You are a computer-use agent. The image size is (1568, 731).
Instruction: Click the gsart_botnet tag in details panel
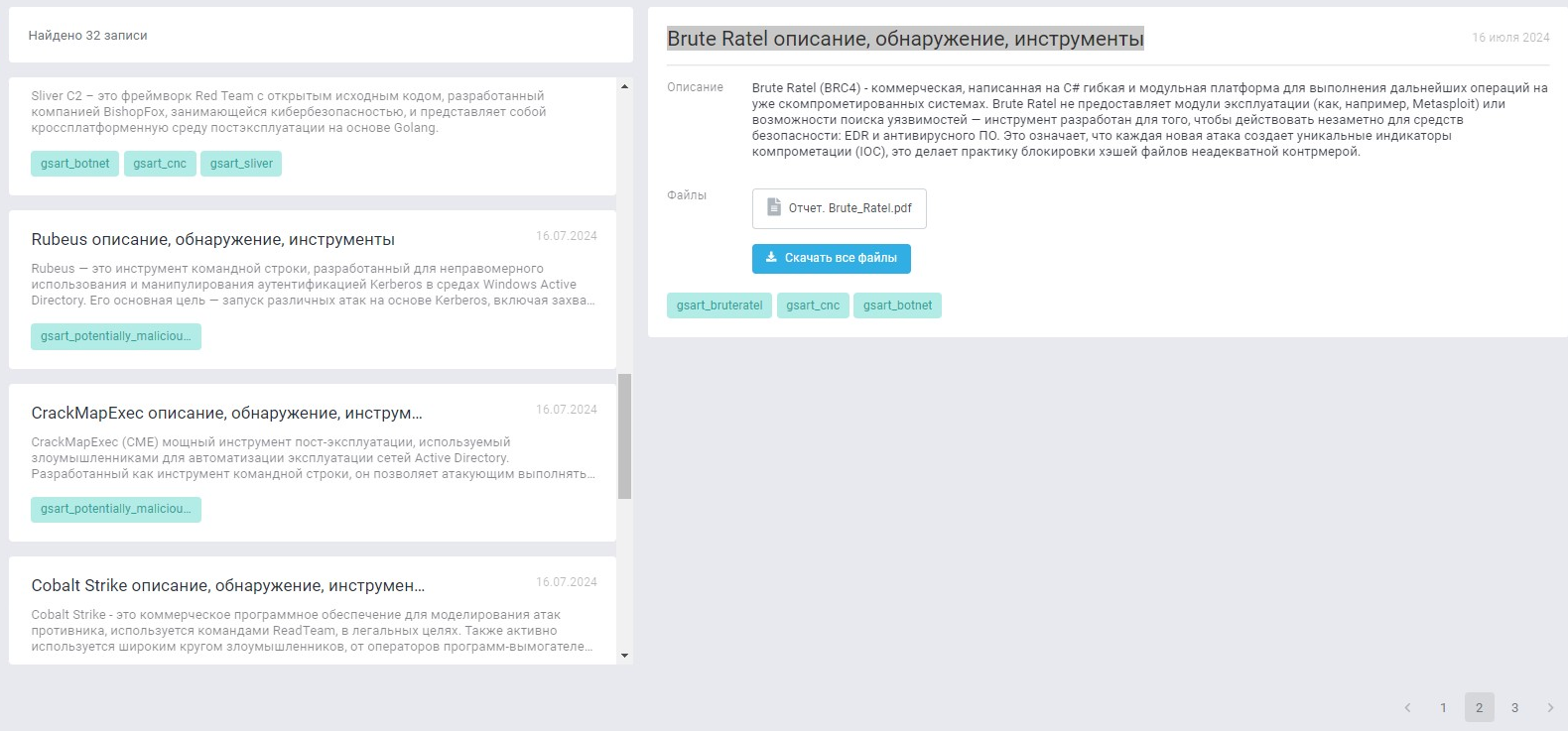pyautogui.click(x=897, y=305)
